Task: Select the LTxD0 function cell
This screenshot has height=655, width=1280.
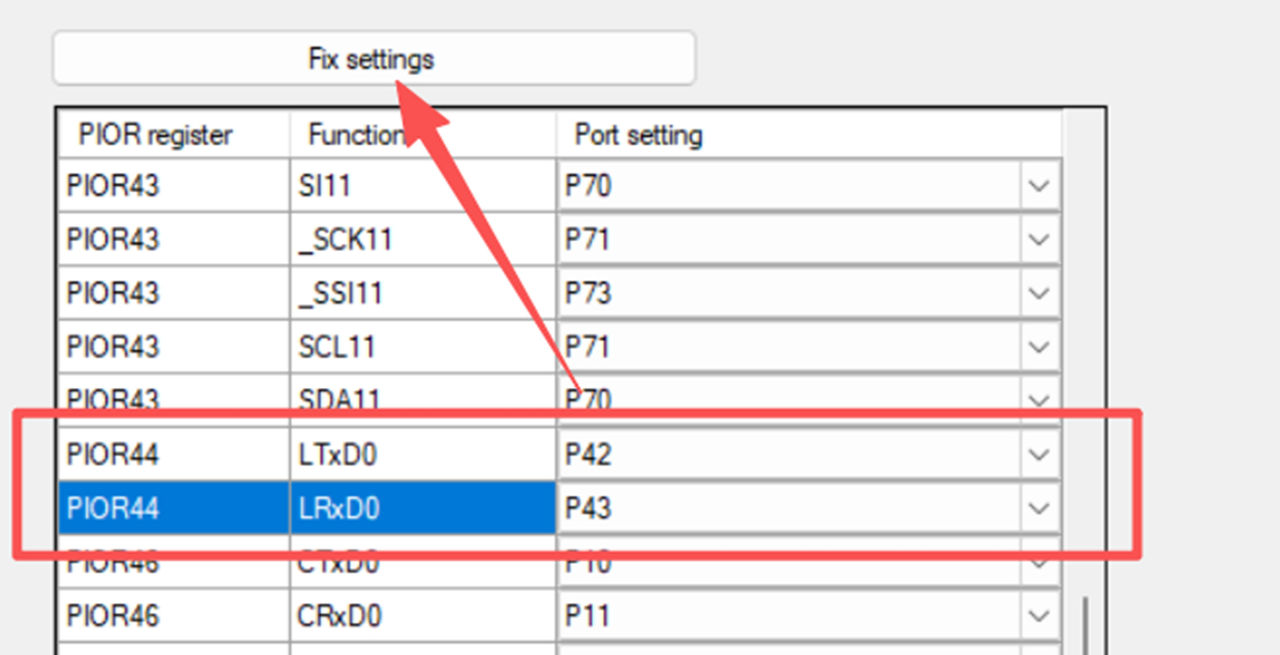Action: coord(422,455)
